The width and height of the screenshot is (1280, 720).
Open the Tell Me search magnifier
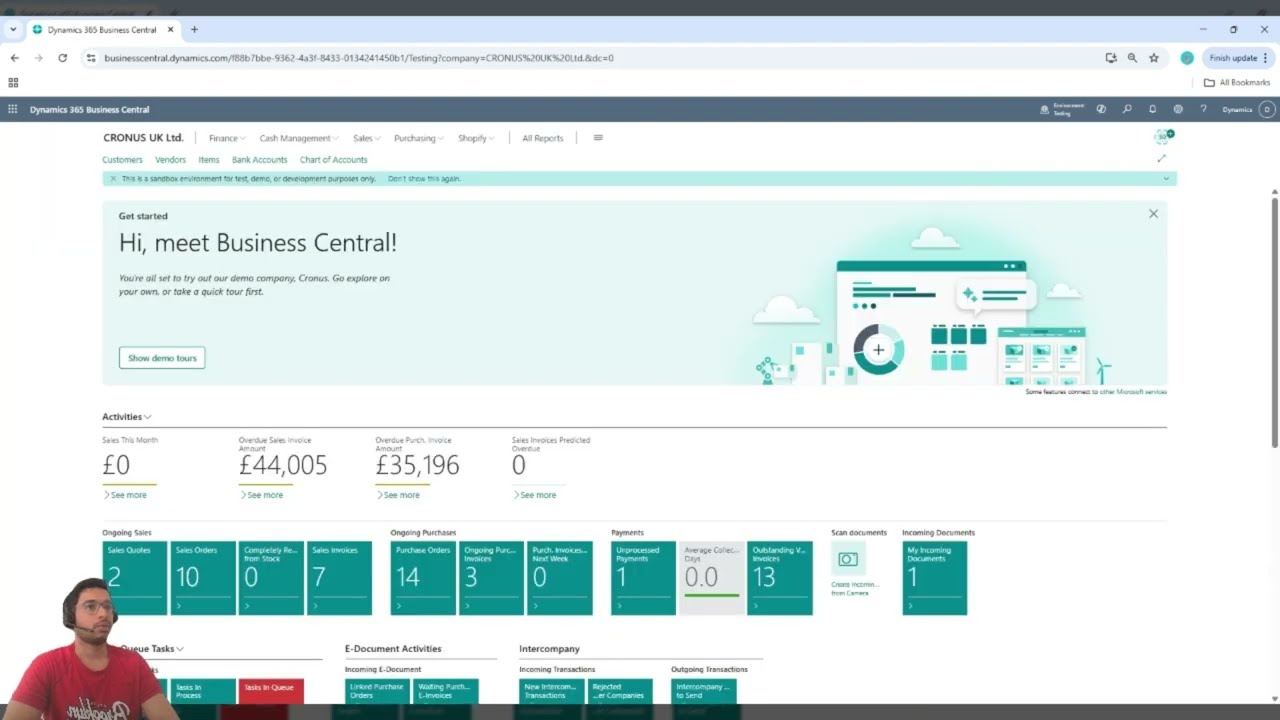click(1127, 109)
